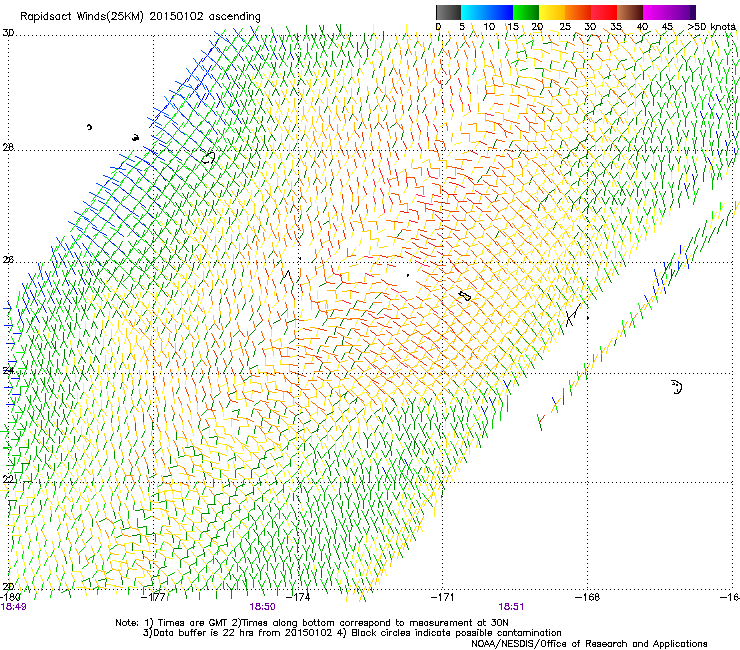This screenshot has width=740, height=650.
Task: Click the magenta 40-45 knots legend swatch
Action: click(656, 12)
